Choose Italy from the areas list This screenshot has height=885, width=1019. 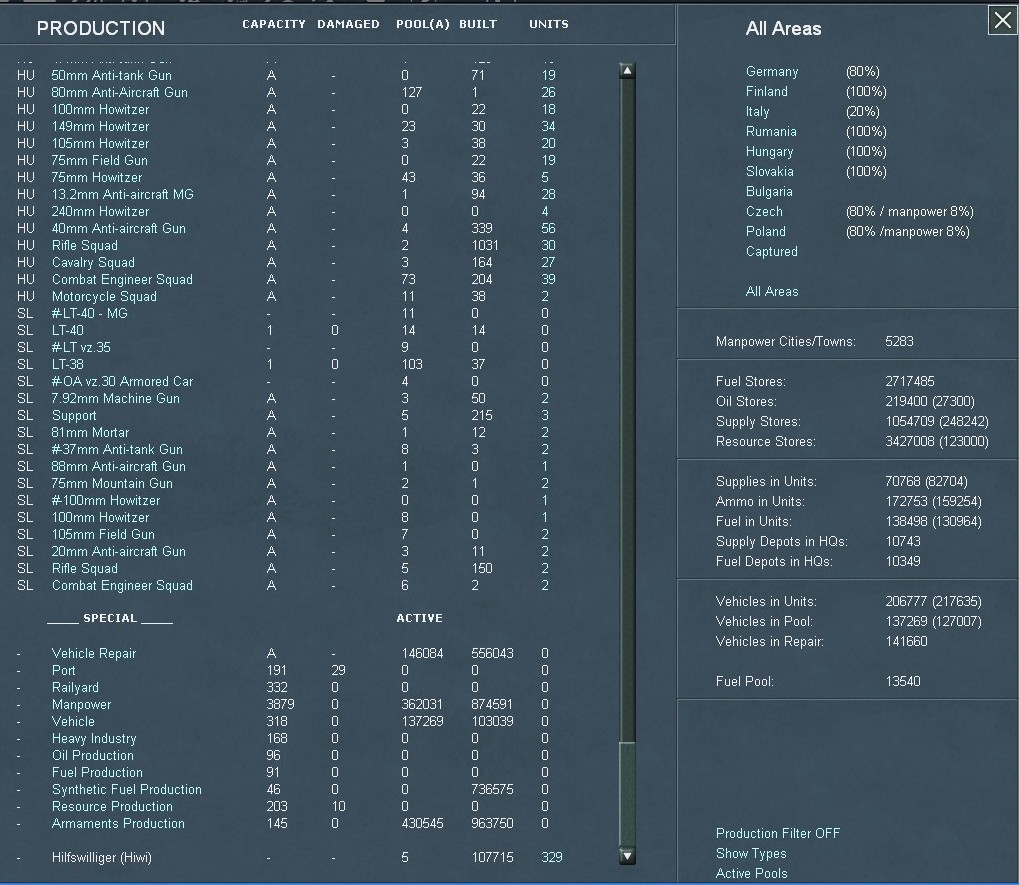[758, 111]
